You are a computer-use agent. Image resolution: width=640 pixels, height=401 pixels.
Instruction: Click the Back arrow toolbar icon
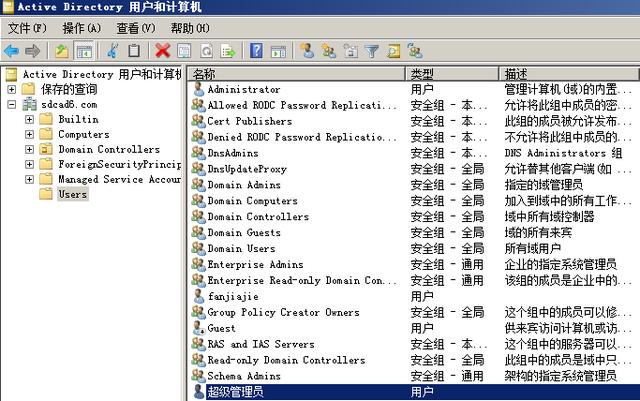click(11, 50)
